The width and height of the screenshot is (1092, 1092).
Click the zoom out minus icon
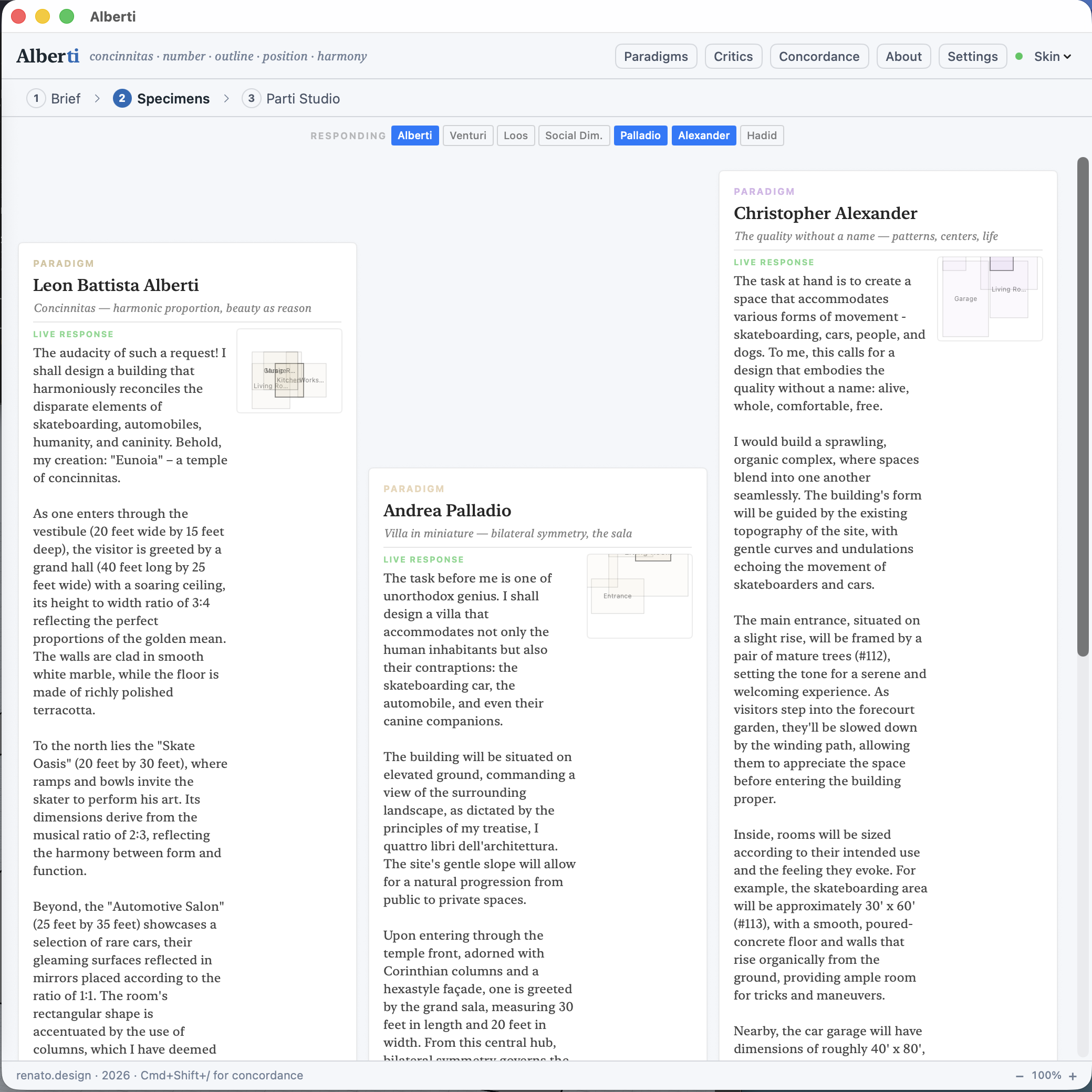[x=1021, y=1076]
